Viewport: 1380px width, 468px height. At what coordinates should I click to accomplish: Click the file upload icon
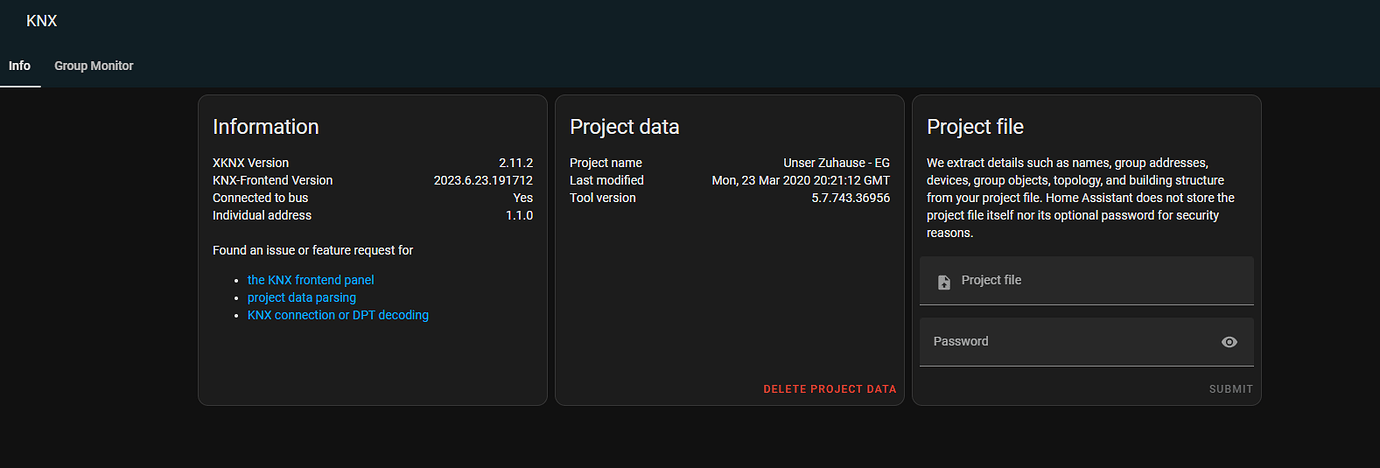click(944, 282)
